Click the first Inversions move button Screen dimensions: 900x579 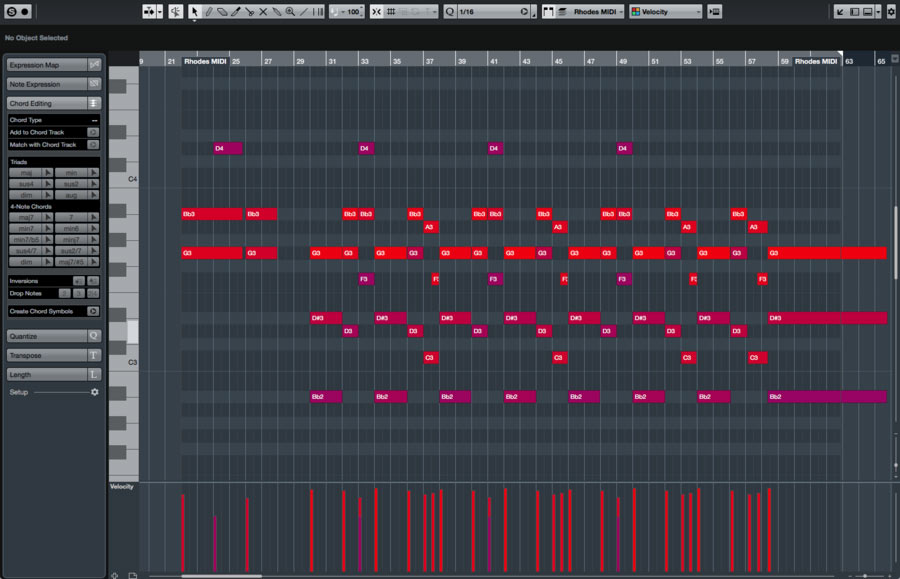pos(79,281)
